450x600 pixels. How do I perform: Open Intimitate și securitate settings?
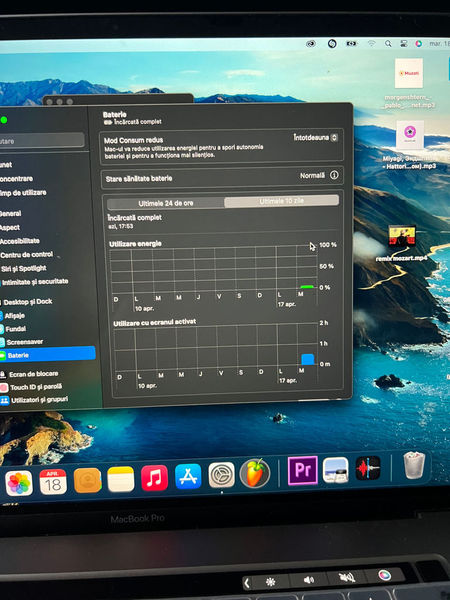pyautogui.click(x=35, y=282)
